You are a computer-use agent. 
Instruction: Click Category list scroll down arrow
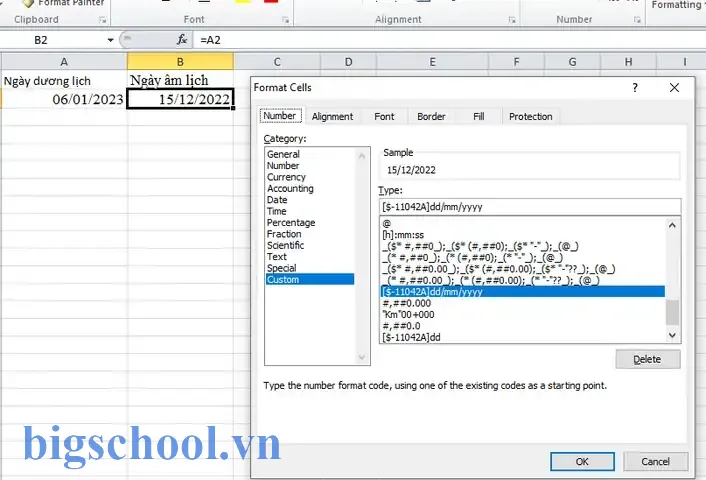pyautogui.click(x=362, y=358)
